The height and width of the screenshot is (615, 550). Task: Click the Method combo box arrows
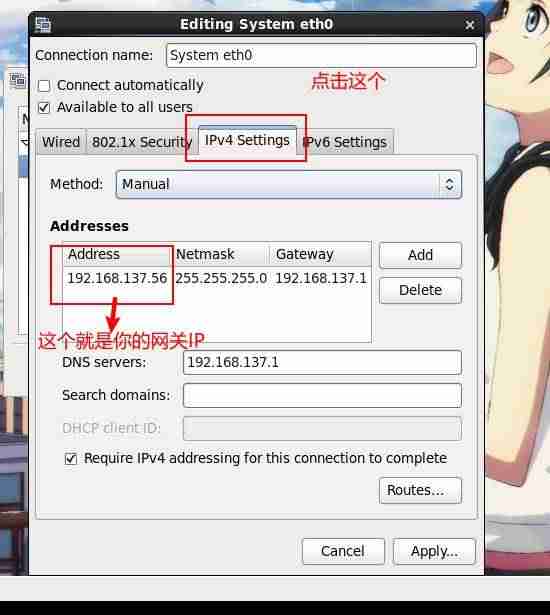pyautogui.click(x=450, y=184)
